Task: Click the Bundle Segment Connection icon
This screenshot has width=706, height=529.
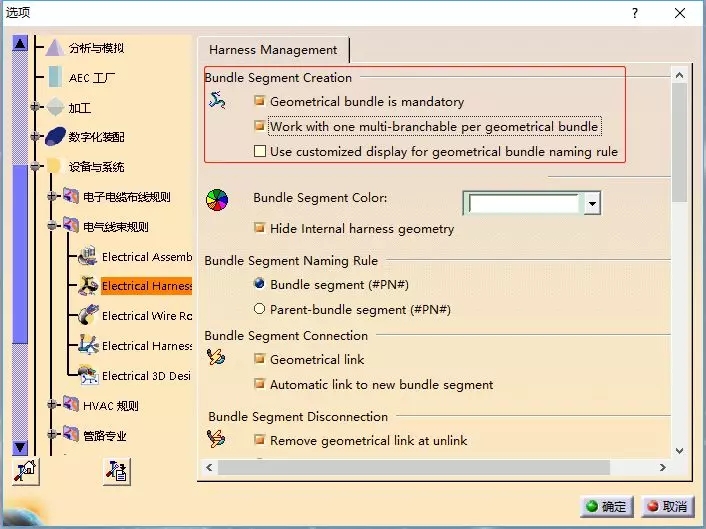Action: (216, 358)
